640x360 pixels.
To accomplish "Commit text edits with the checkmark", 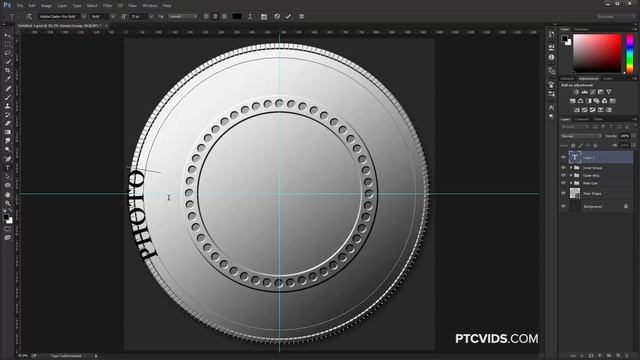I will click(288, 16).
